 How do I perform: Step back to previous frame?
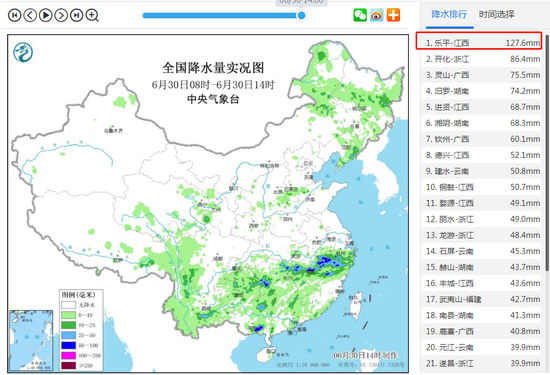coord(30,15)
